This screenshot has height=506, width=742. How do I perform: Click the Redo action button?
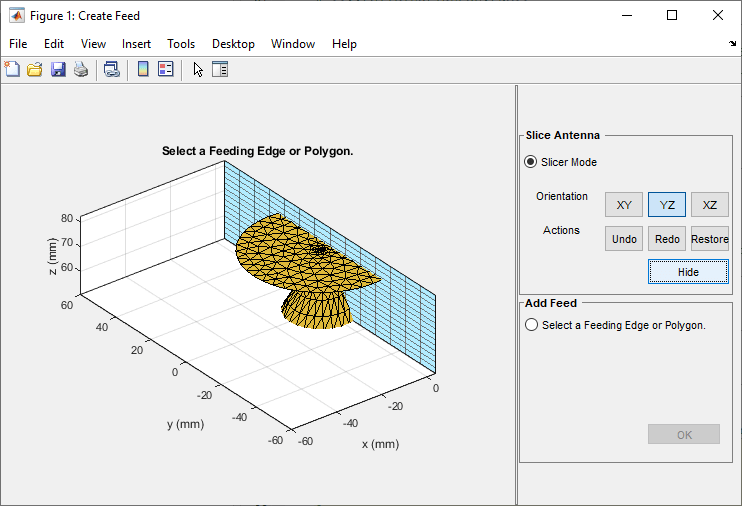pyautogui.click(x=667, y=239)
